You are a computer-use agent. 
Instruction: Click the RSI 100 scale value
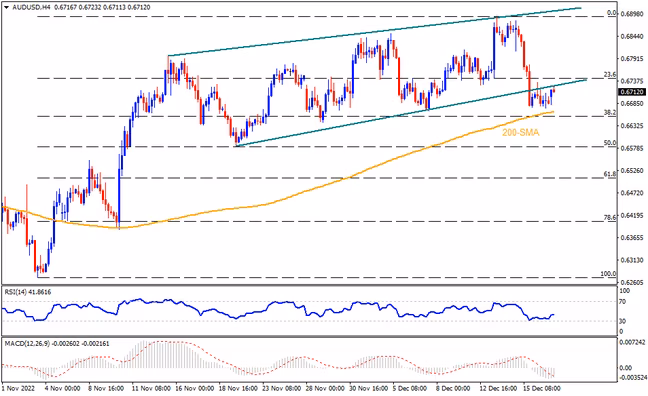pyautogui.click(x=624, y=291)
